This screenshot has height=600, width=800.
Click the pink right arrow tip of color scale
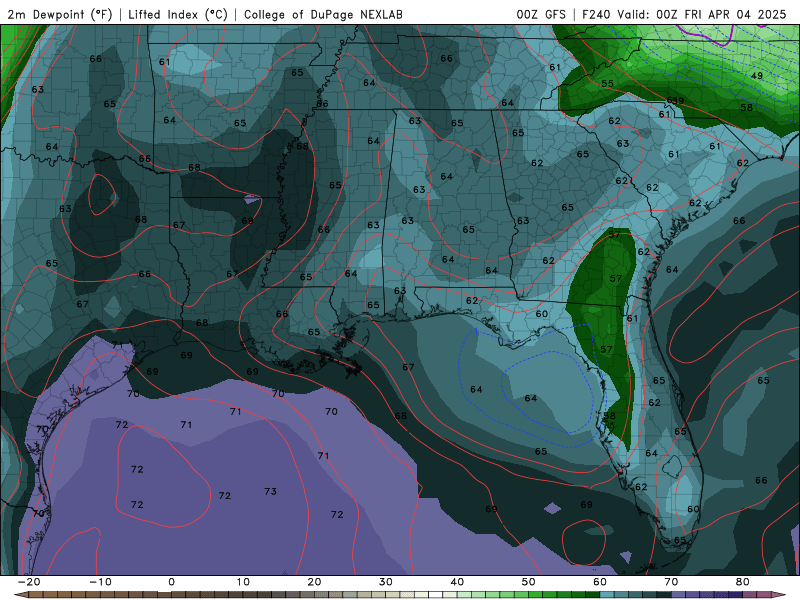coord(781,595)
